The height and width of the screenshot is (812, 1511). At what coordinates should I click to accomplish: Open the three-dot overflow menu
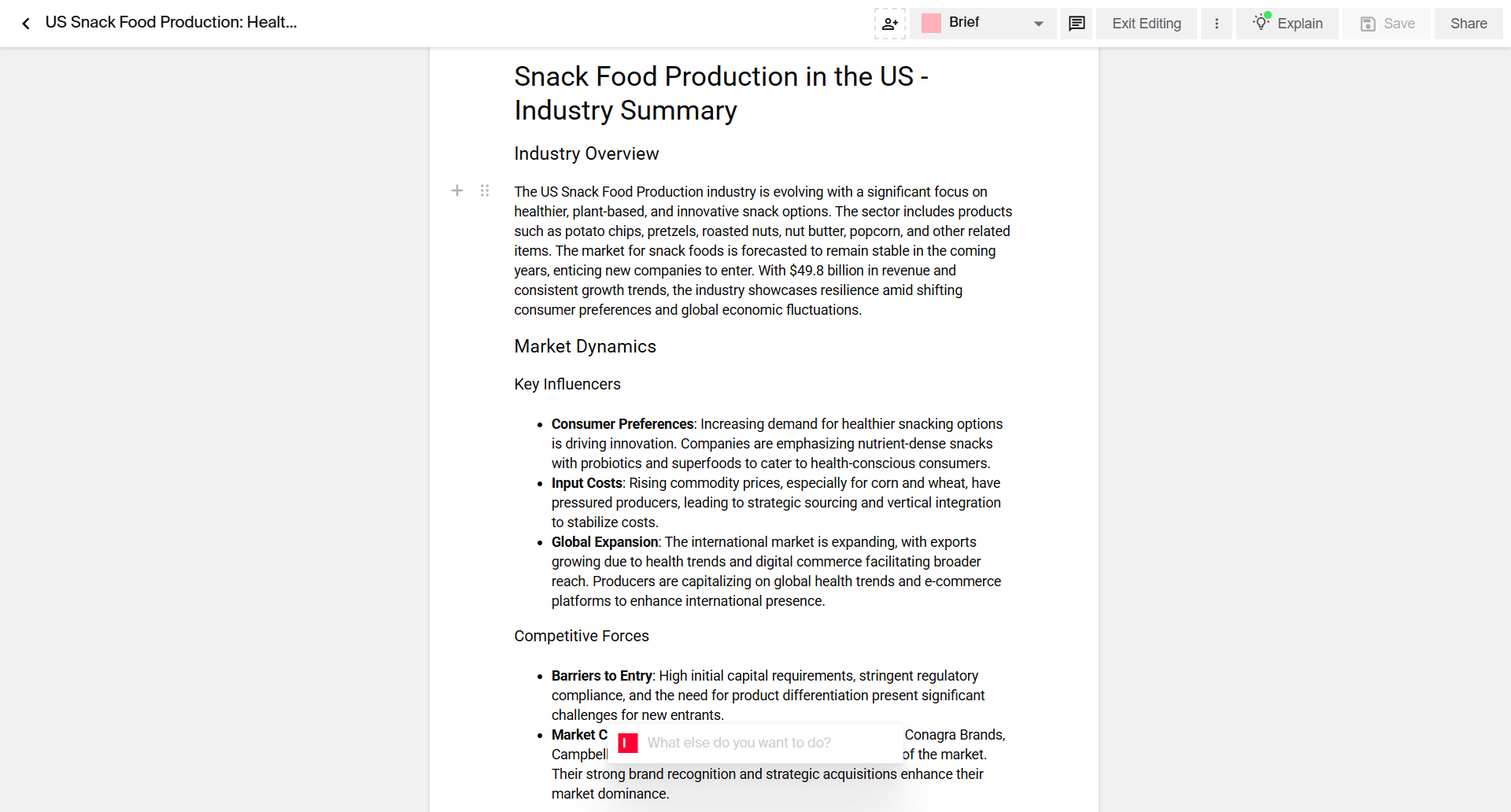click(1216, 24)
